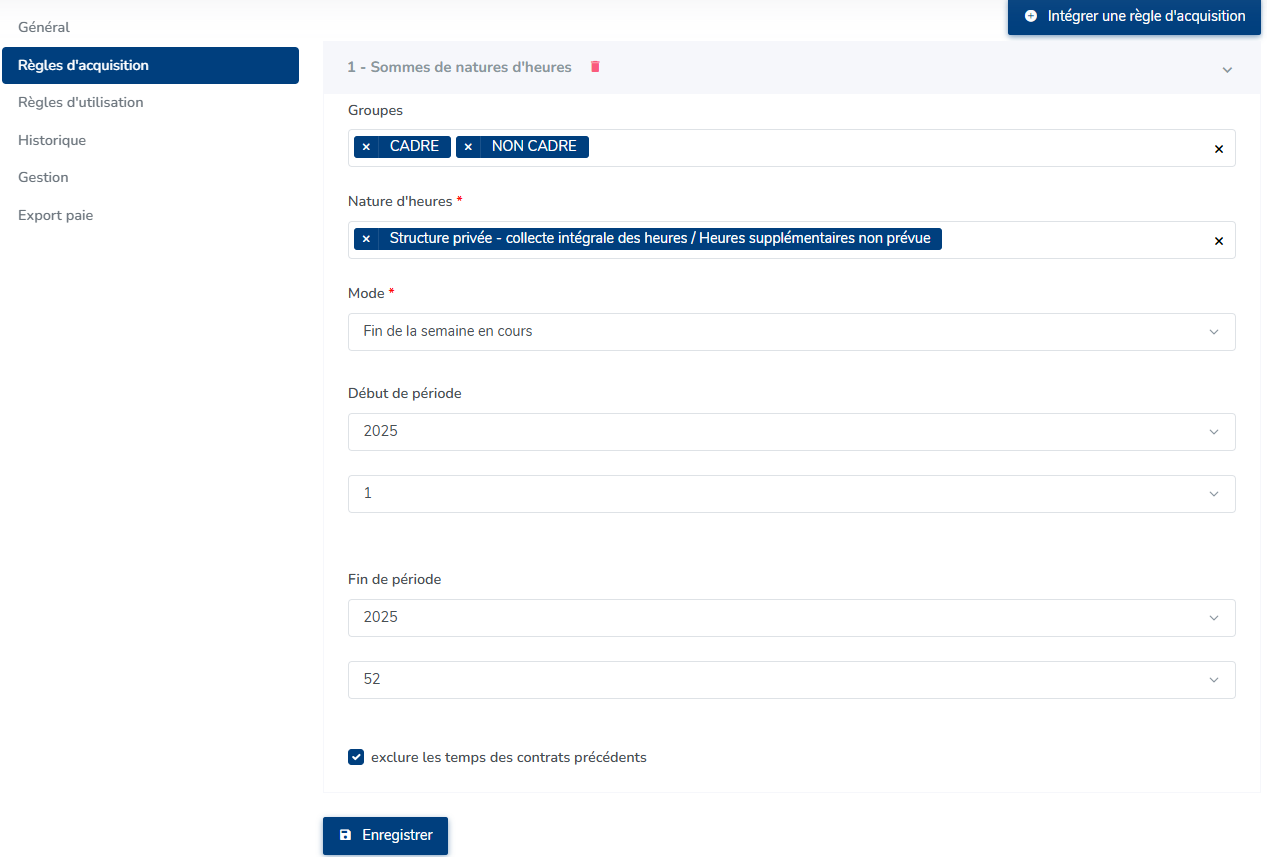Open the Début de période year dropdown
The height and width of the screenshot is (857, 1267).
pos(791,431)
